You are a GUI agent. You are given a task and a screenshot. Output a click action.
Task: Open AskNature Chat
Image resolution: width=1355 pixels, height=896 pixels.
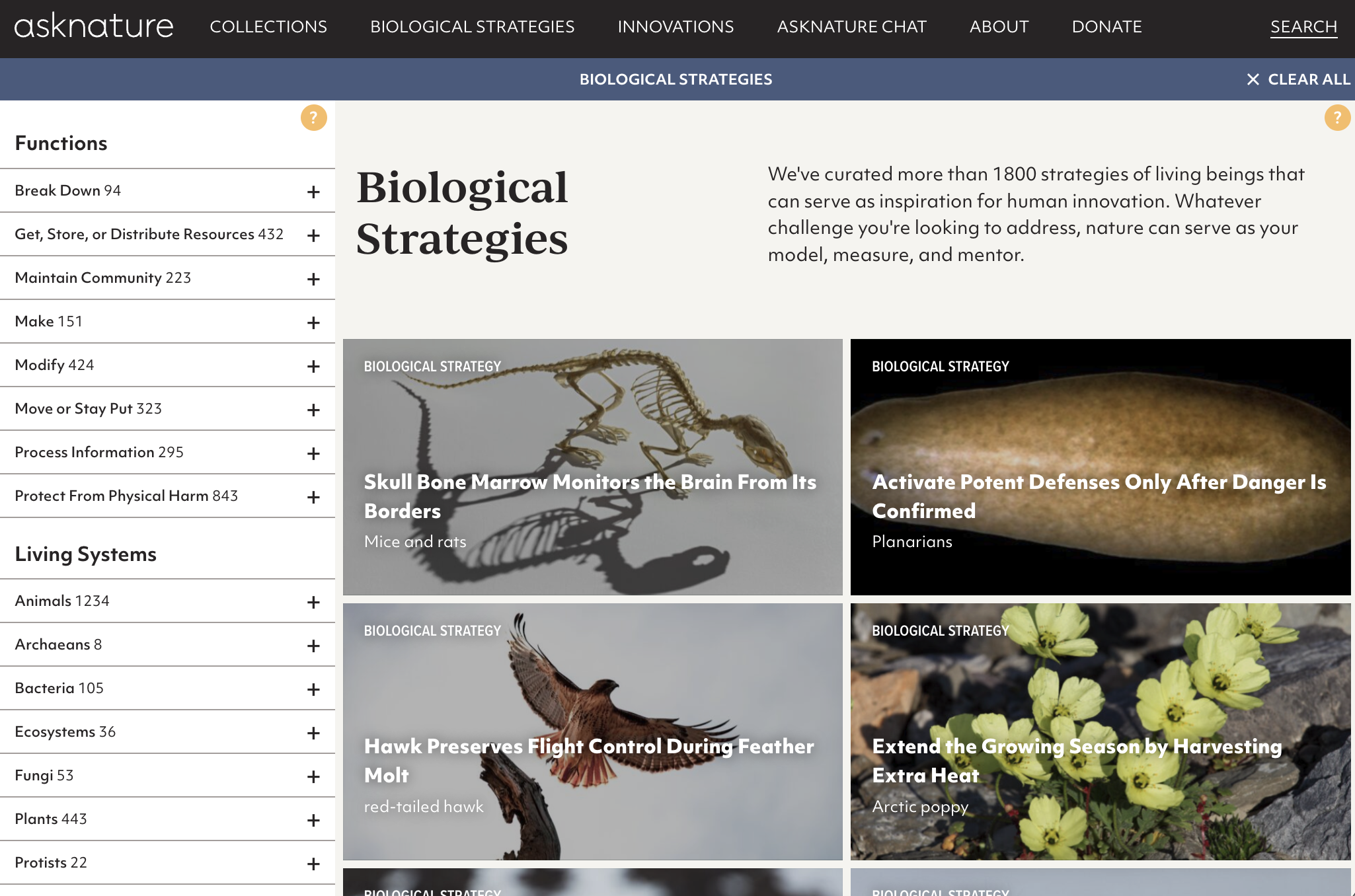click(x=851, y=26)
